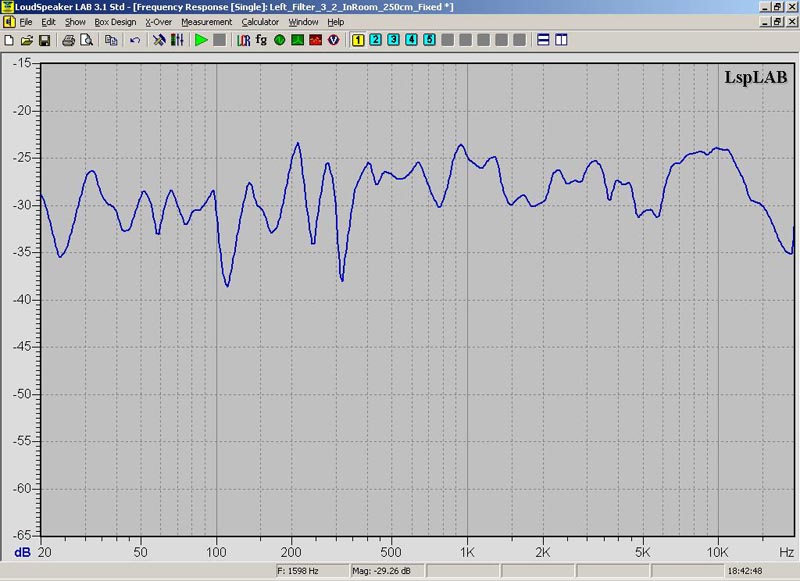Open print preview magnifier icon
Viewport: 800px width, 581px height.
(x=86, y=40)
